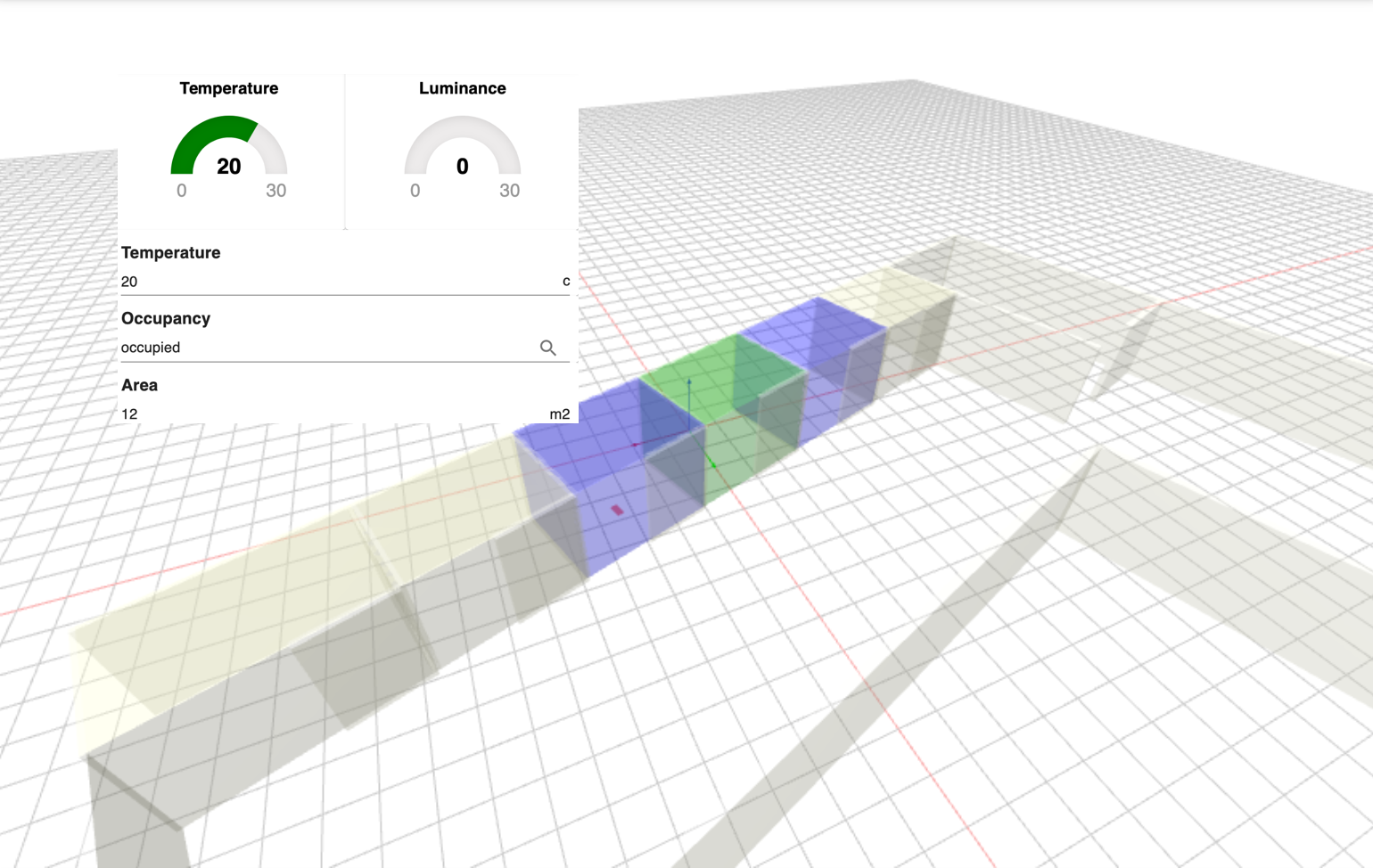Click the Temperature input field showing 20
The width and height of the screenshot is (1373, 868).
(339, 282)
